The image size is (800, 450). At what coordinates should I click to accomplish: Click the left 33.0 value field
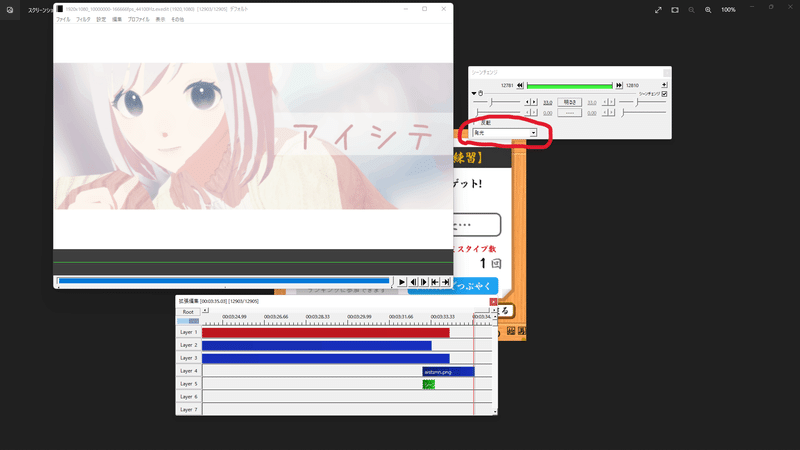pyautogui.click(x=547, y=103)
